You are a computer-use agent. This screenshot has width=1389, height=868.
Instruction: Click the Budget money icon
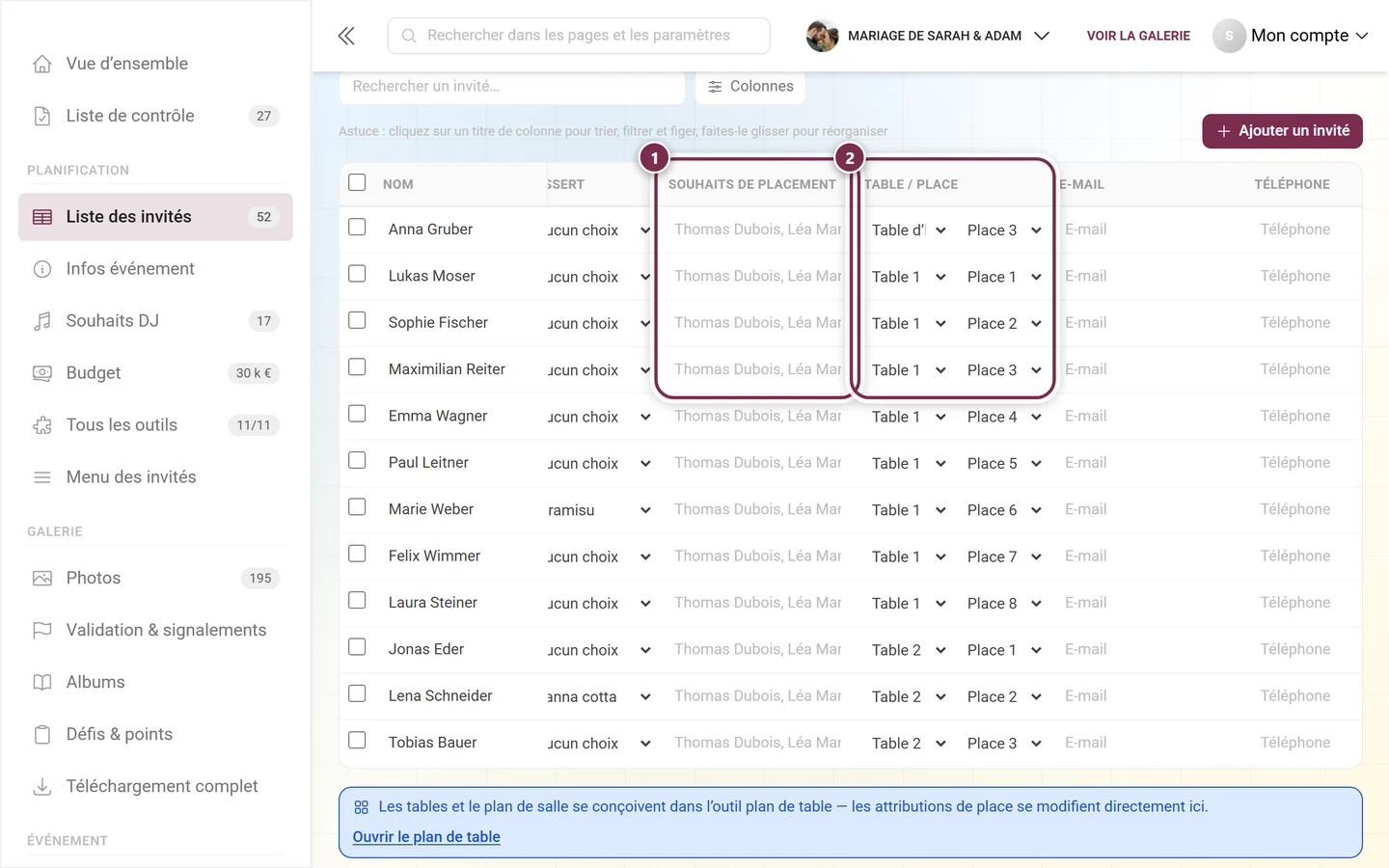(42, 373)
